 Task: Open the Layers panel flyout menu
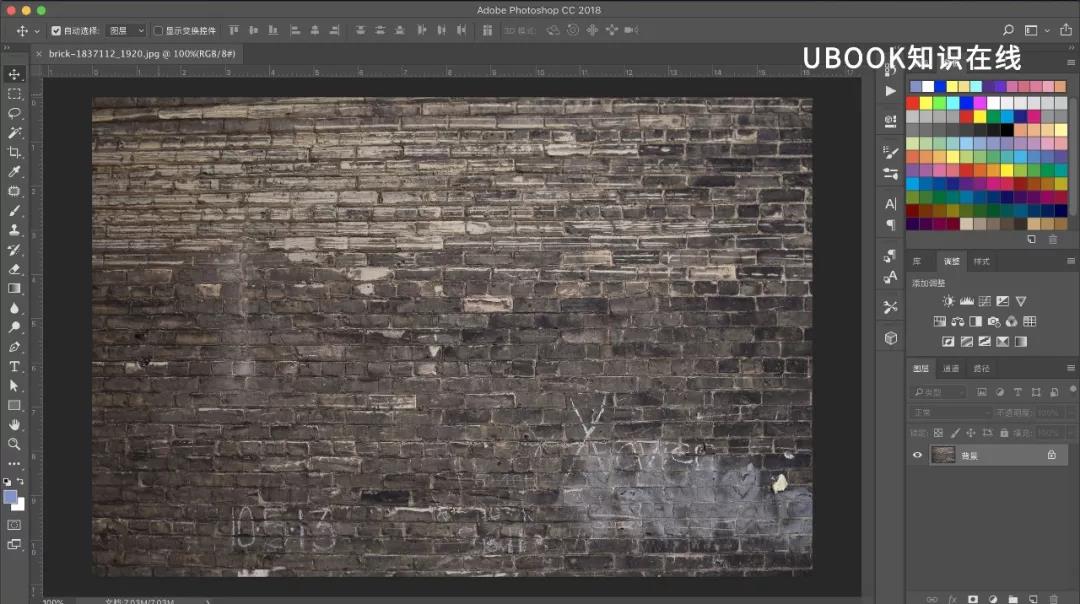[1070, 368]
